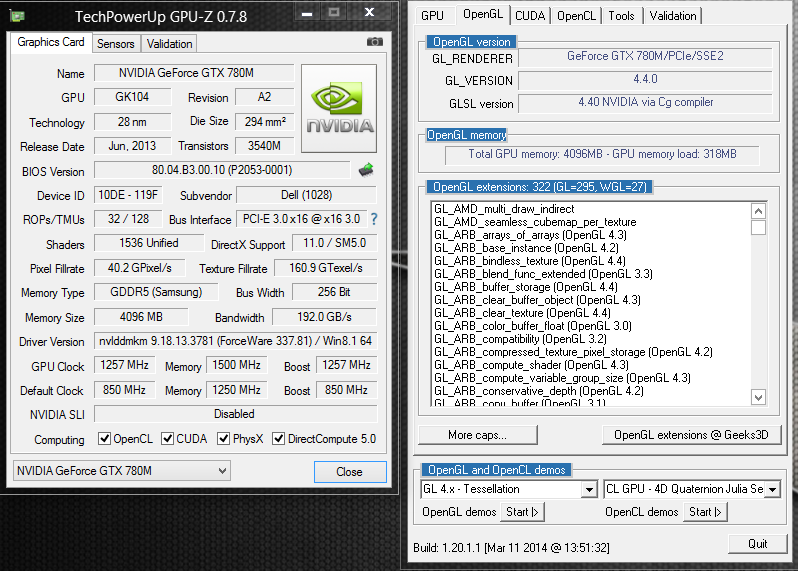Image resolution: width=798 pixels, height=571 pixels.
Task: Select GL_ARB_buffer_storage extension row
Action: (525, 287)
